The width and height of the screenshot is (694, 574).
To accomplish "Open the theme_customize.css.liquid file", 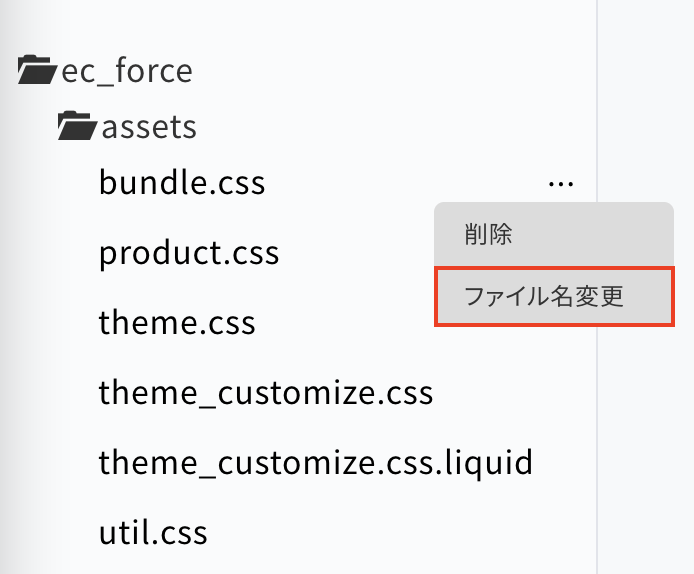I will 316,463.
